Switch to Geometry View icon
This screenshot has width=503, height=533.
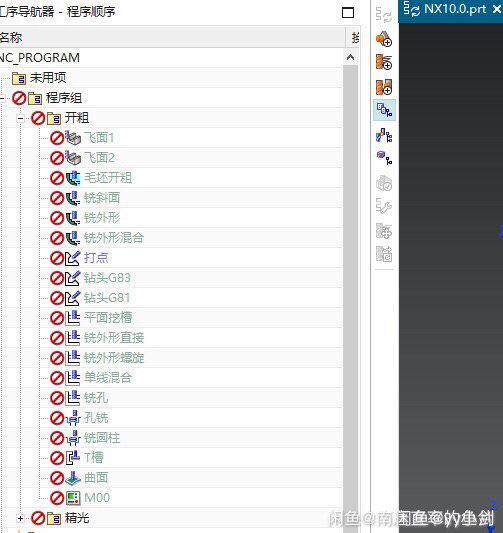tap(384, 158)
